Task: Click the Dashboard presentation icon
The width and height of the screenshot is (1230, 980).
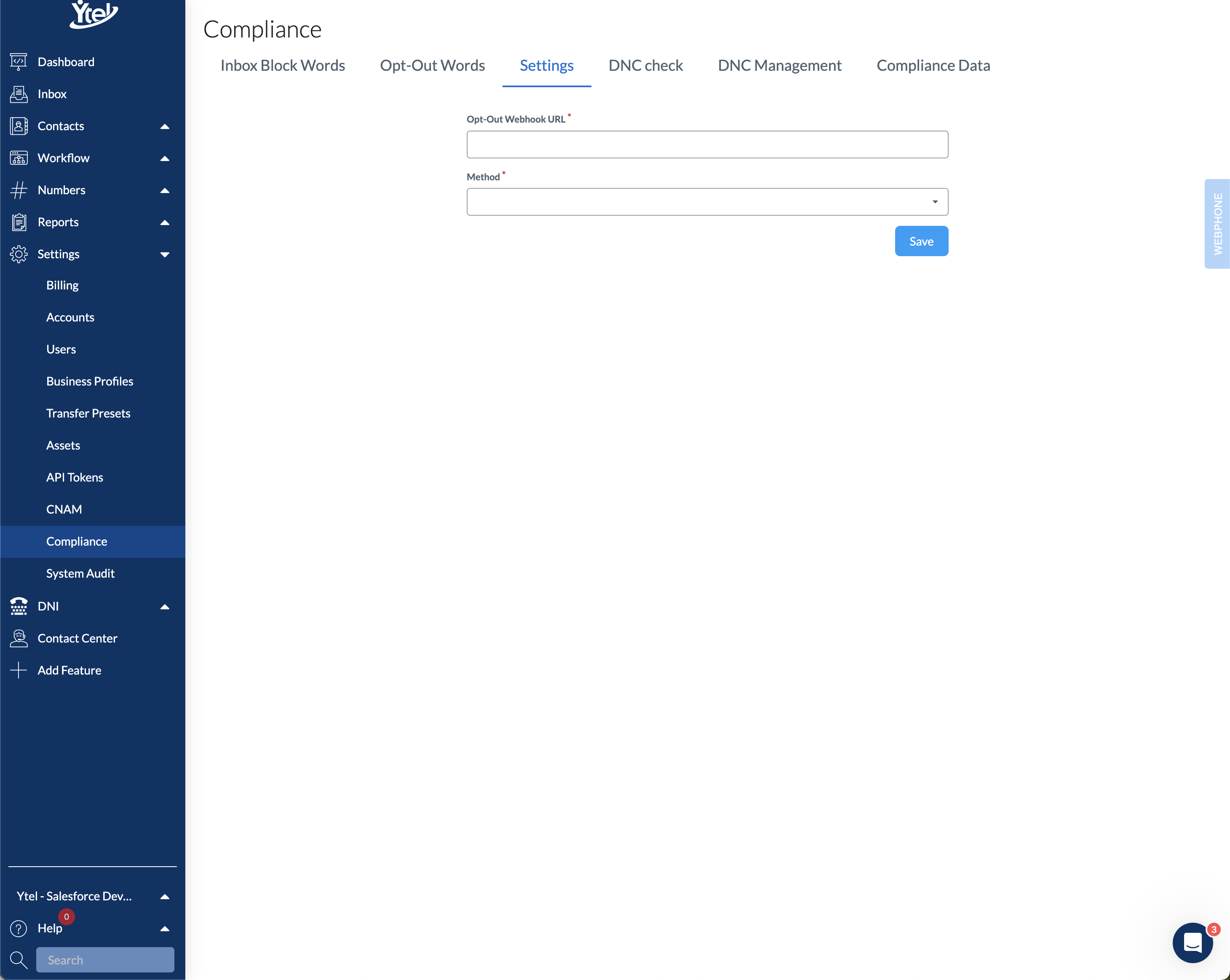Action: tap(18, 62)
